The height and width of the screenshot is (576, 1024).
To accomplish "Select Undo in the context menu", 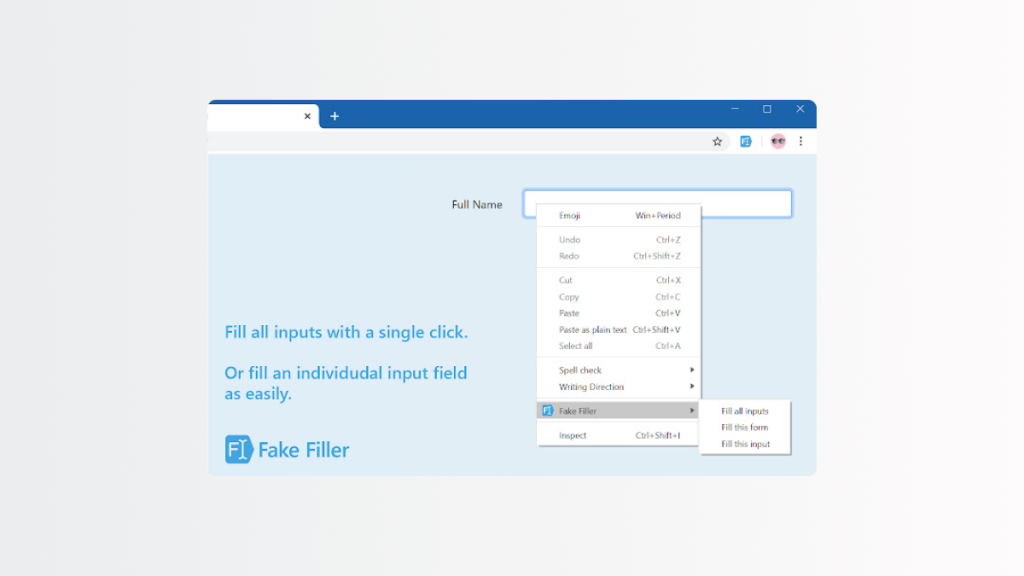I will point(619,240).
